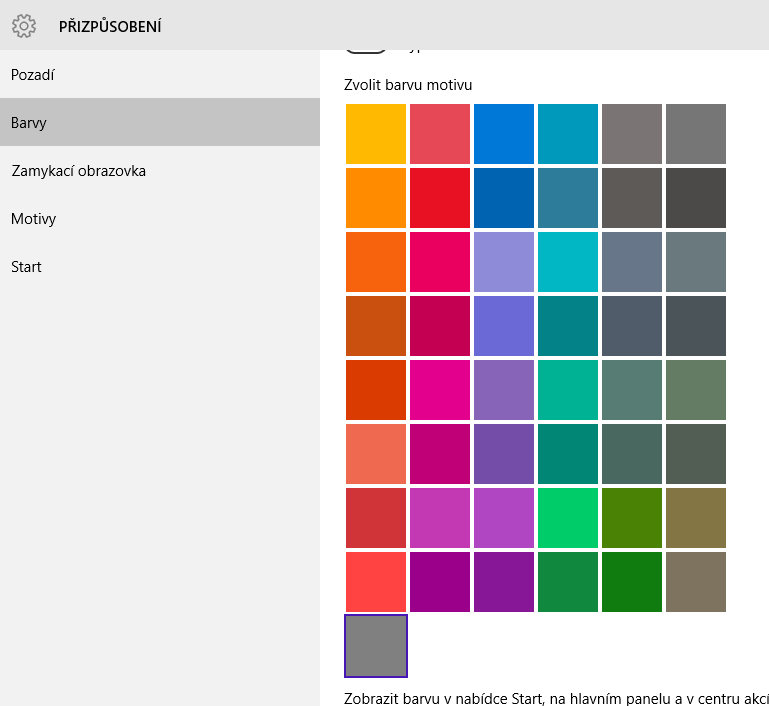Select the bright azure blue swatch
Screen dimensions: 769x706
(x=504, y=134)
